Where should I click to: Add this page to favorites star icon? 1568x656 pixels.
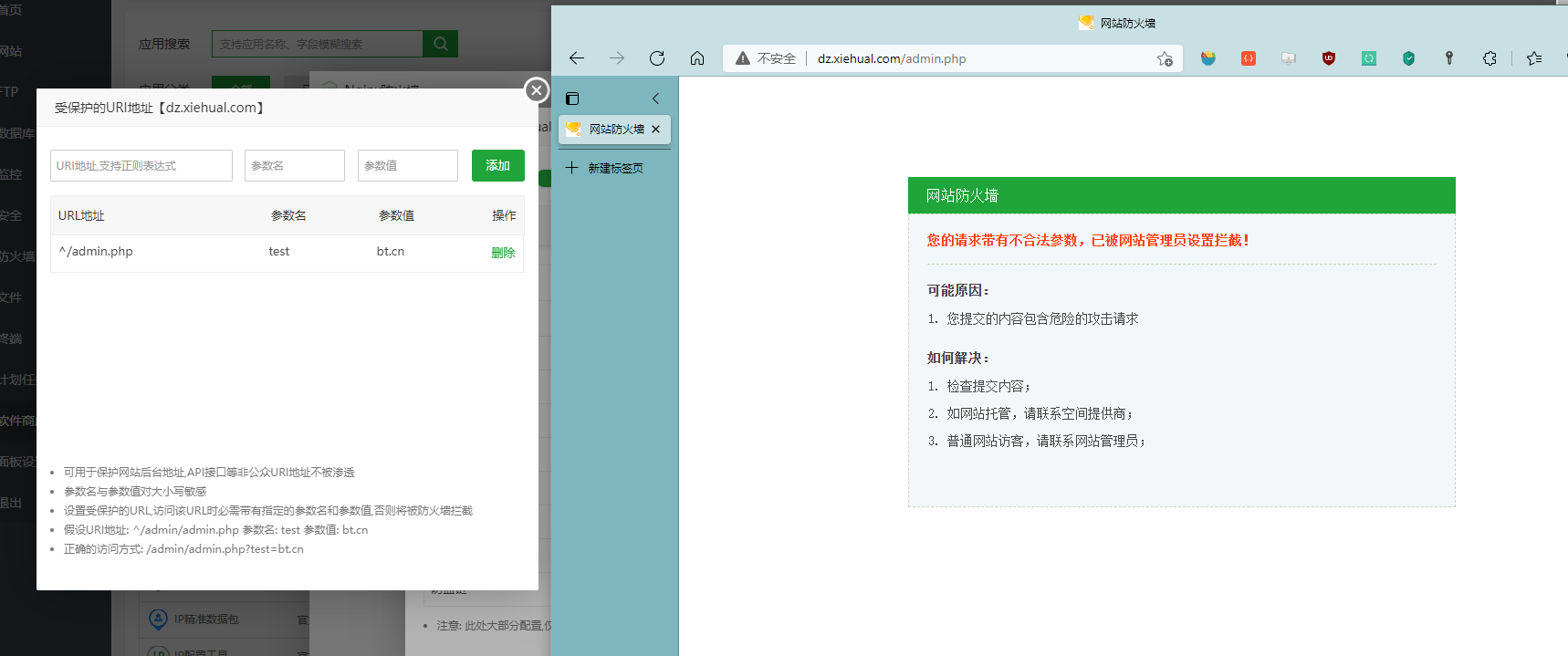[1165, 58]
